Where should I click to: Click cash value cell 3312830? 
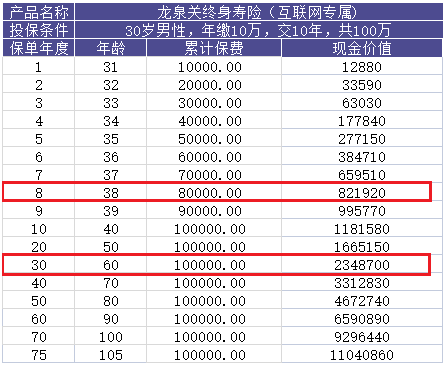tap(362, 283)
